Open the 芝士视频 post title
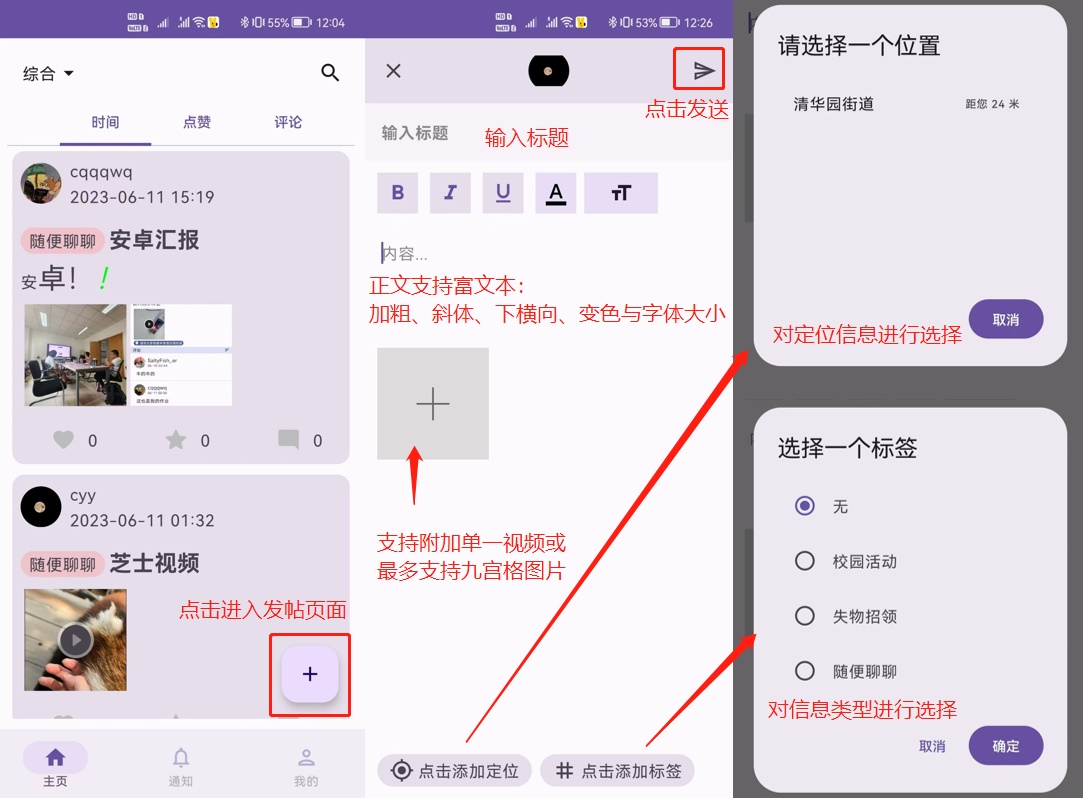 point(155,563)
